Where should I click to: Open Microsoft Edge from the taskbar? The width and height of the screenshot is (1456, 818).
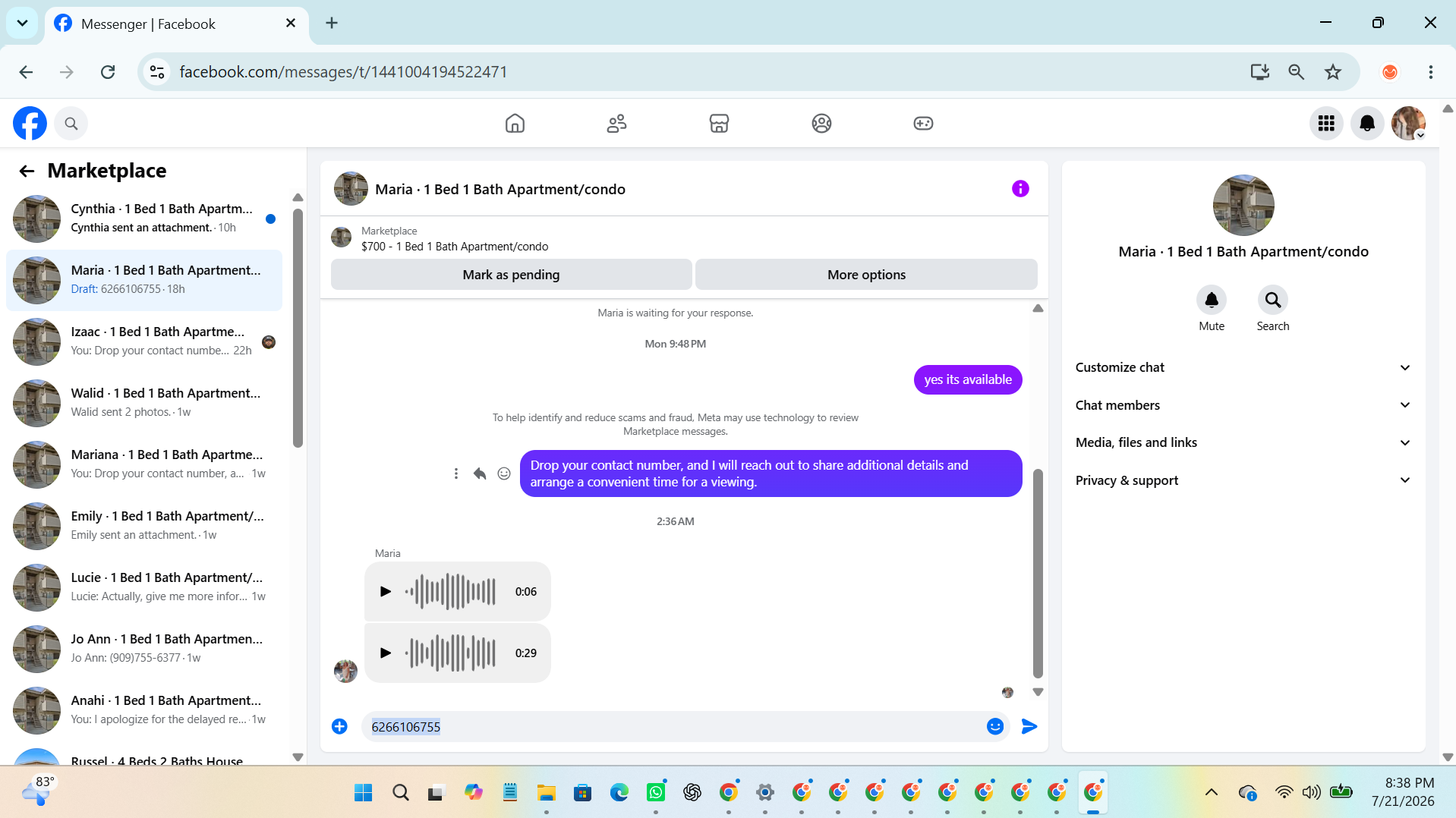[x=619, y=793]
